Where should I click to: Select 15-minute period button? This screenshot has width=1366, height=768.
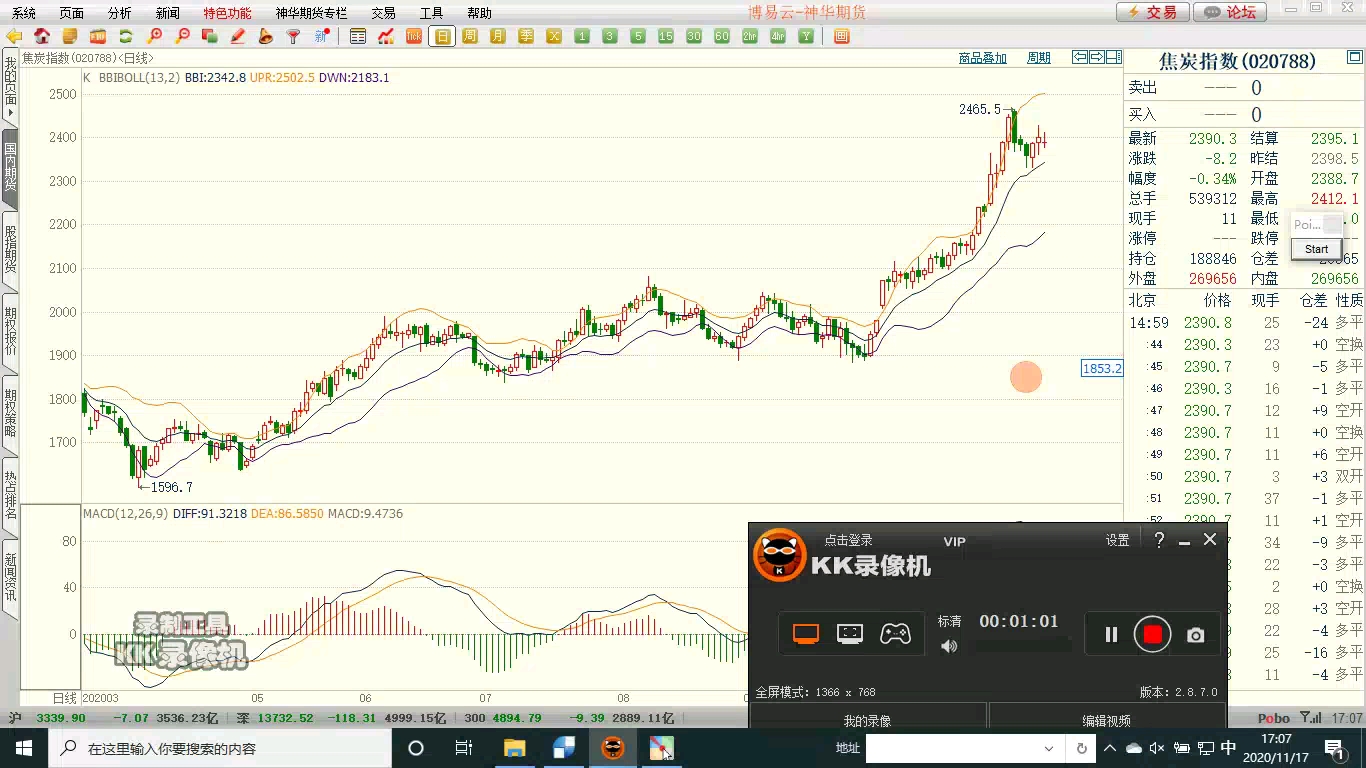pyautogui.click(x=666, y=36)
